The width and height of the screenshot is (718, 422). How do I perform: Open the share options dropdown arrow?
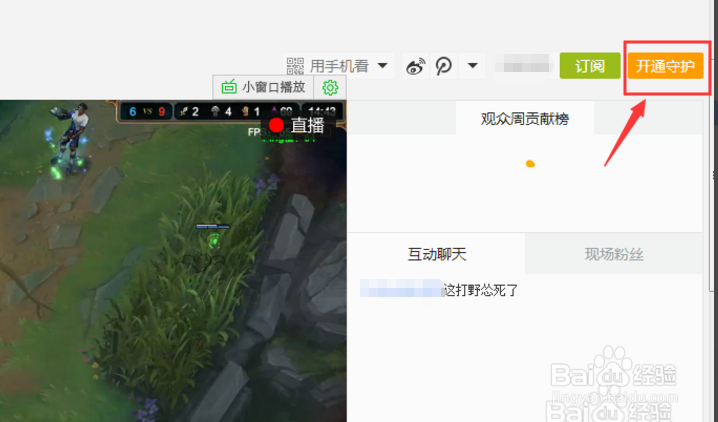click(x=473, y=66)
